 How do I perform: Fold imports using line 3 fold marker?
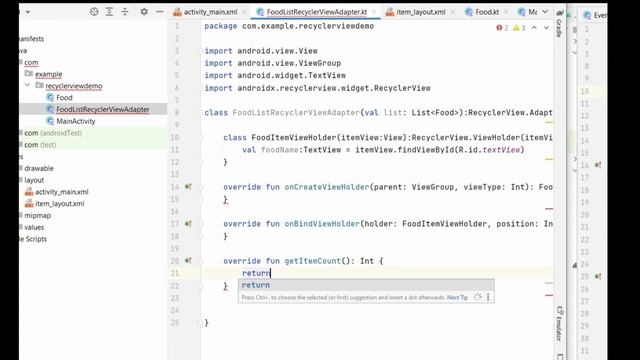click(200, 51)
